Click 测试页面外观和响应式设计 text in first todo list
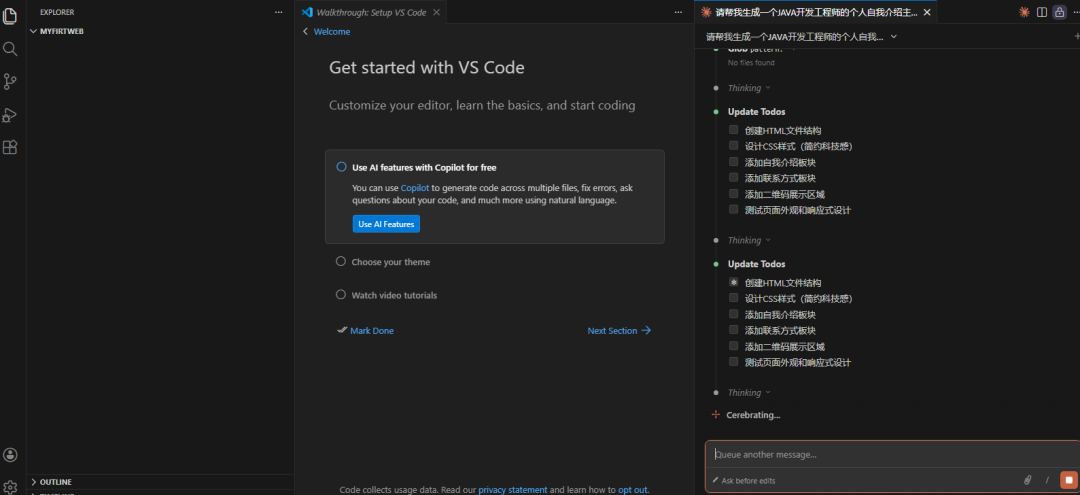The image size is (1080, 495). click(x=798, y=209)
